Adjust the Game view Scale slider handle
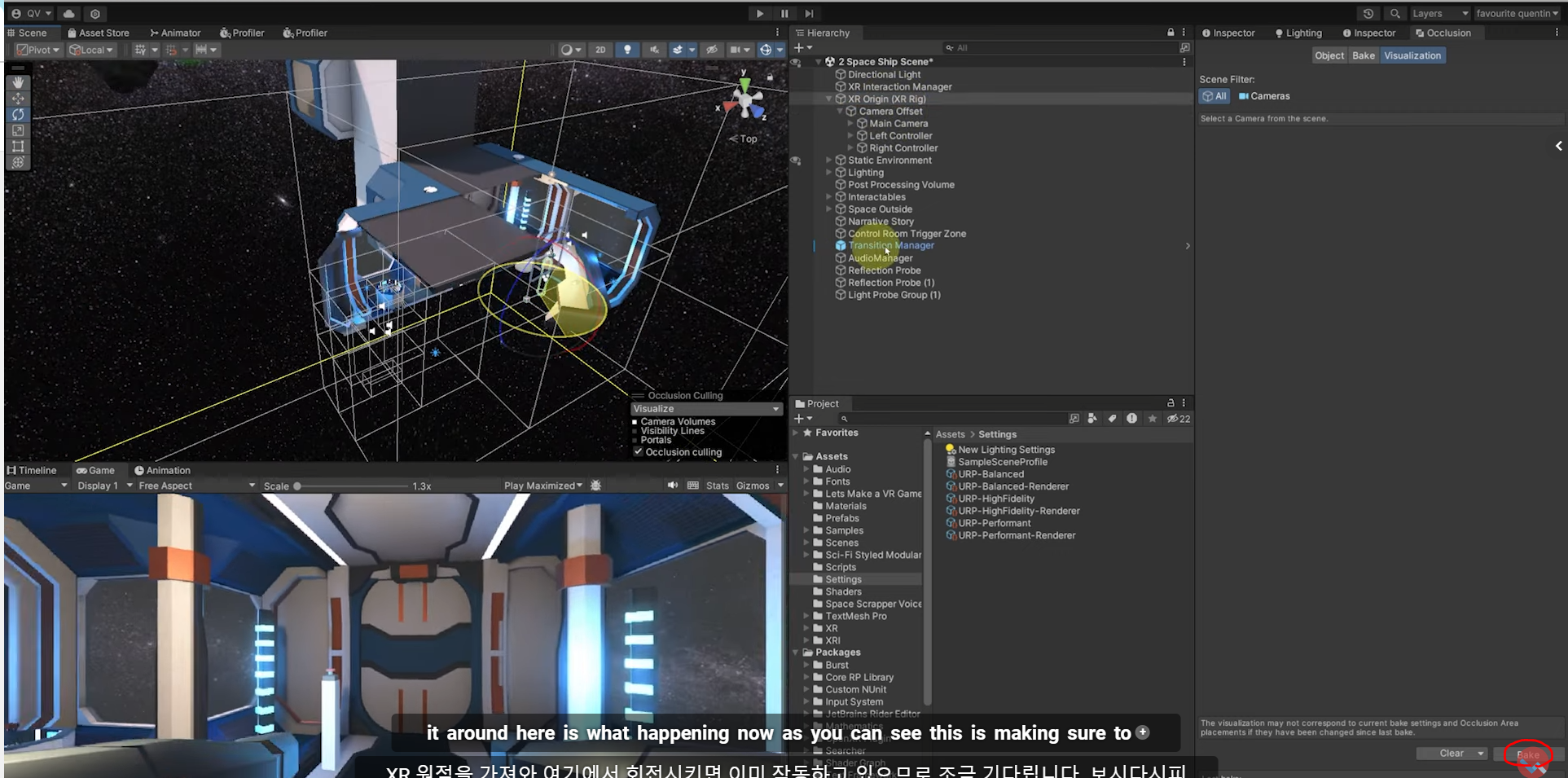This screenshot has width=1568, height=778. [297, 486]
